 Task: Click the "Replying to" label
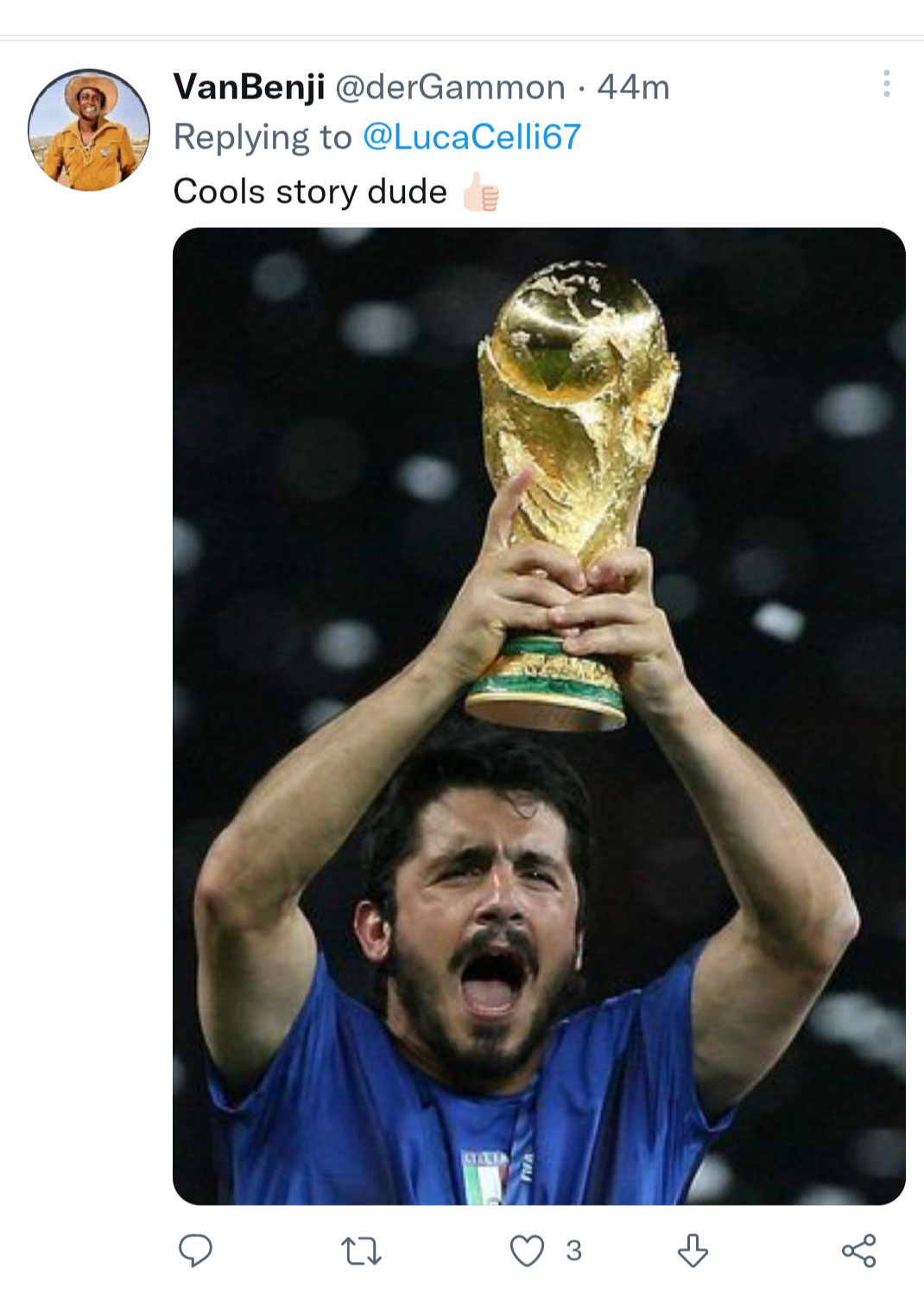pyautogui.click(x=263, y=137)
